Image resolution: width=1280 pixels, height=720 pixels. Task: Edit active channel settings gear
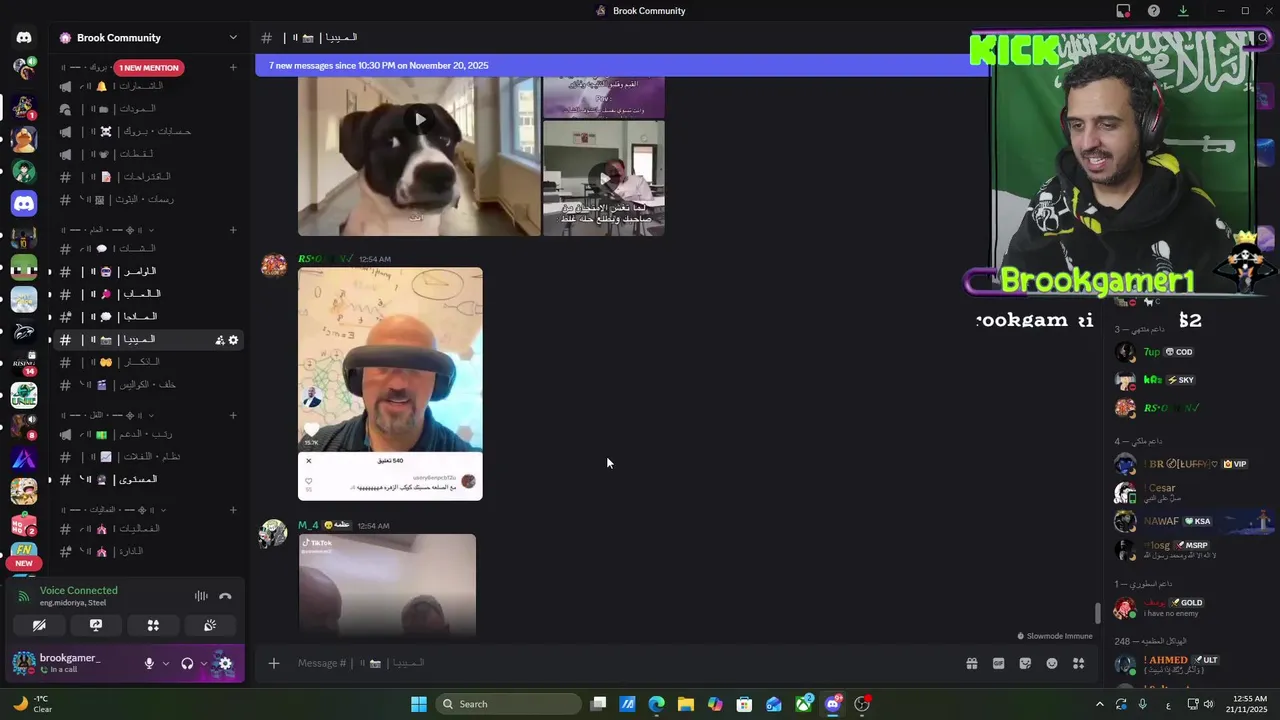coord(234,340)
